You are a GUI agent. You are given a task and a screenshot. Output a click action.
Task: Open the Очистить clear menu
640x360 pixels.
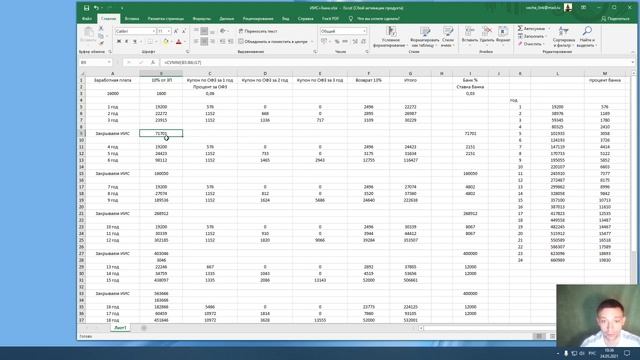point(530,44)
